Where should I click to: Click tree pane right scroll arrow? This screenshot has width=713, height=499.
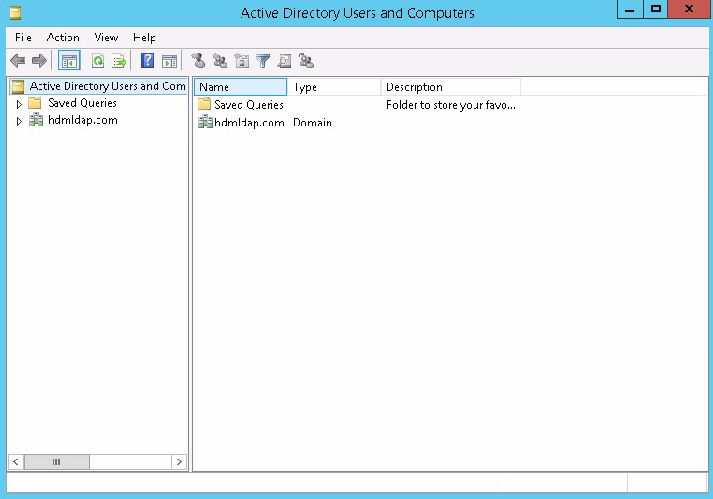coord(179,462)
